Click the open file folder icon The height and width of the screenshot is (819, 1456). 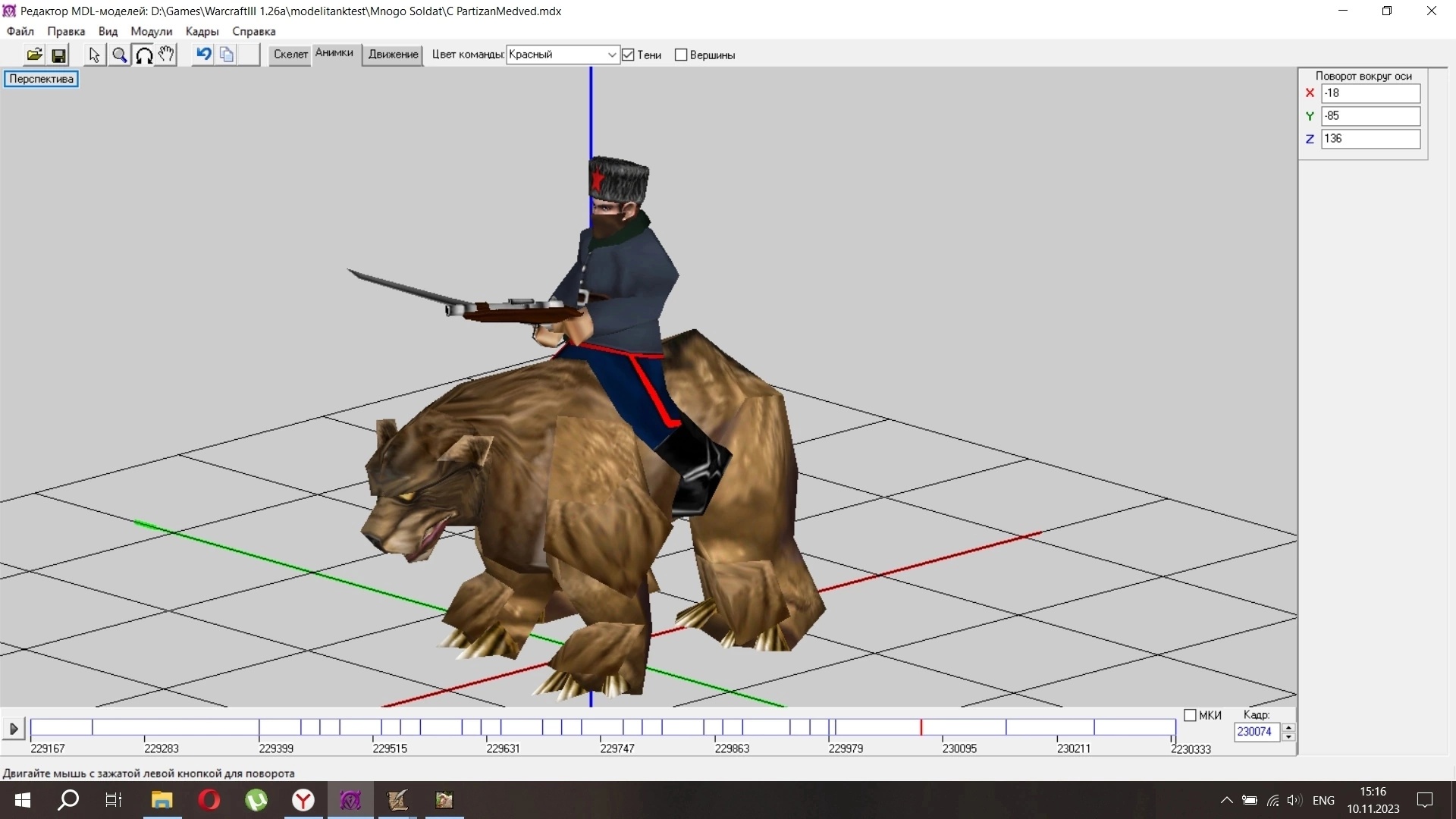pos(34,55)
